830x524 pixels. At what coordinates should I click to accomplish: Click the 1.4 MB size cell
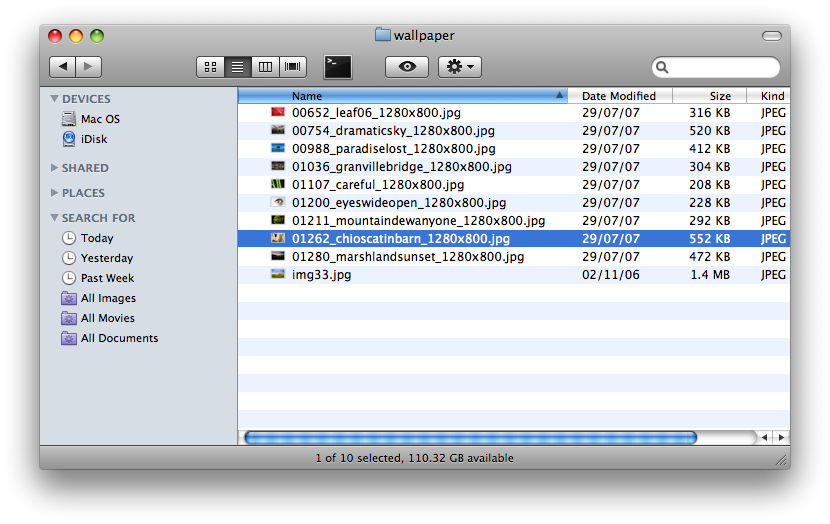coord(710,275)
